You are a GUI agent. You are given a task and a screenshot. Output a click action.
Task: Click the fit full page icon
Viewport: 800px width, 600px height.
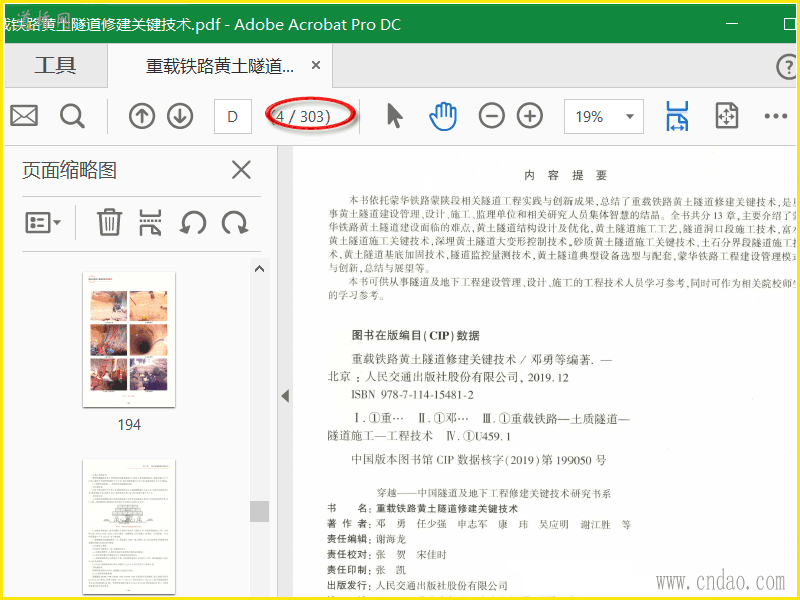click(727, 116)
